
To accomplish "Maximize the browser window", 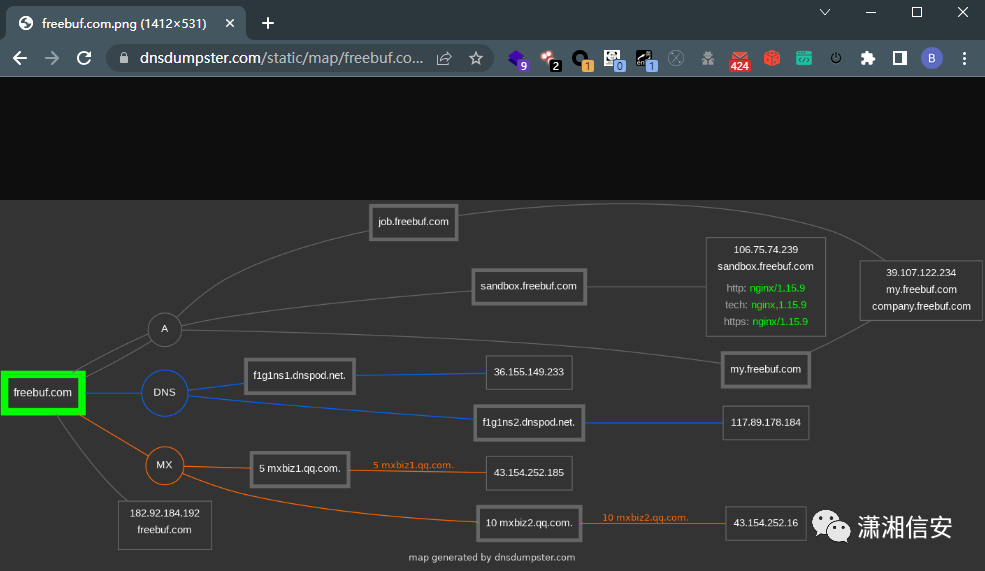I will point(917,12).
